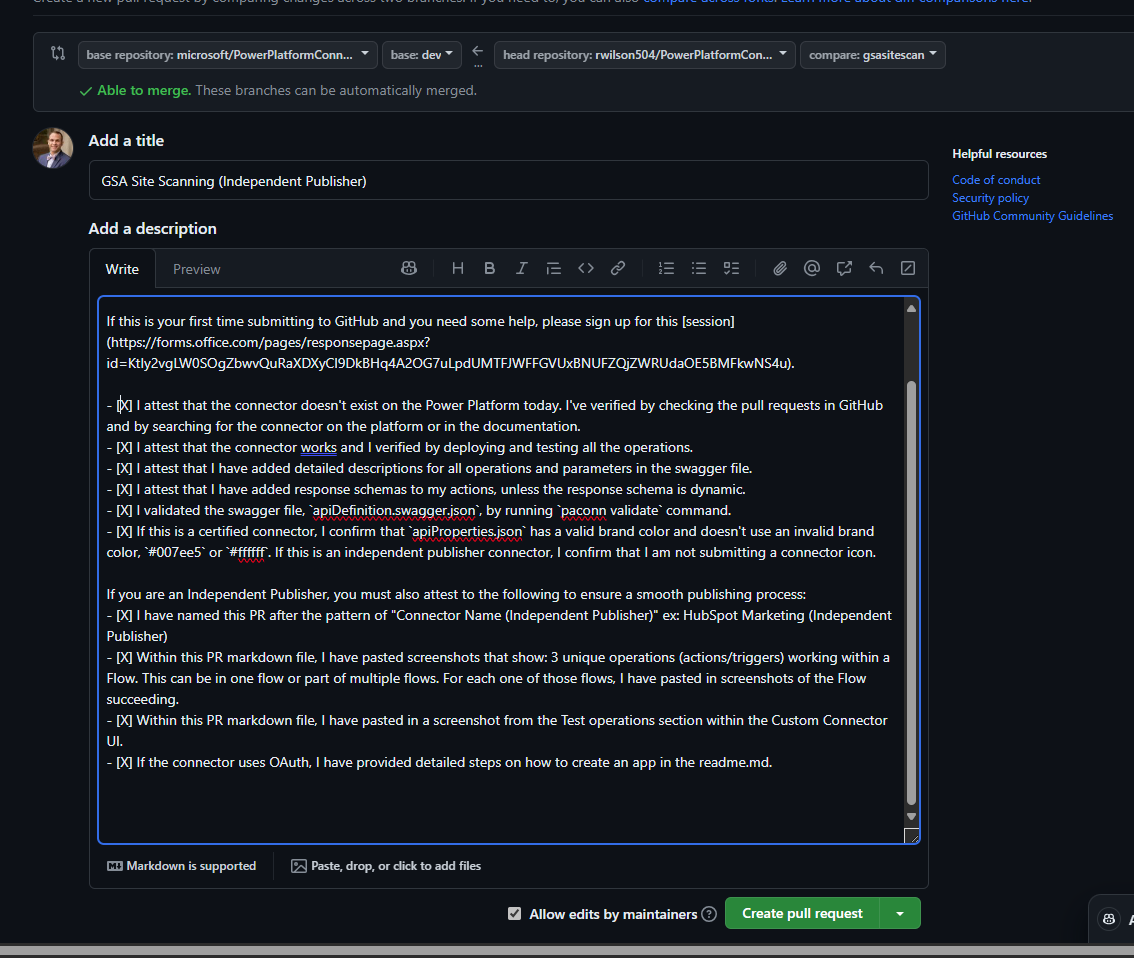Apply heading formatting with H icon
The image size is (1134, 958).
(x=457, y=268)
